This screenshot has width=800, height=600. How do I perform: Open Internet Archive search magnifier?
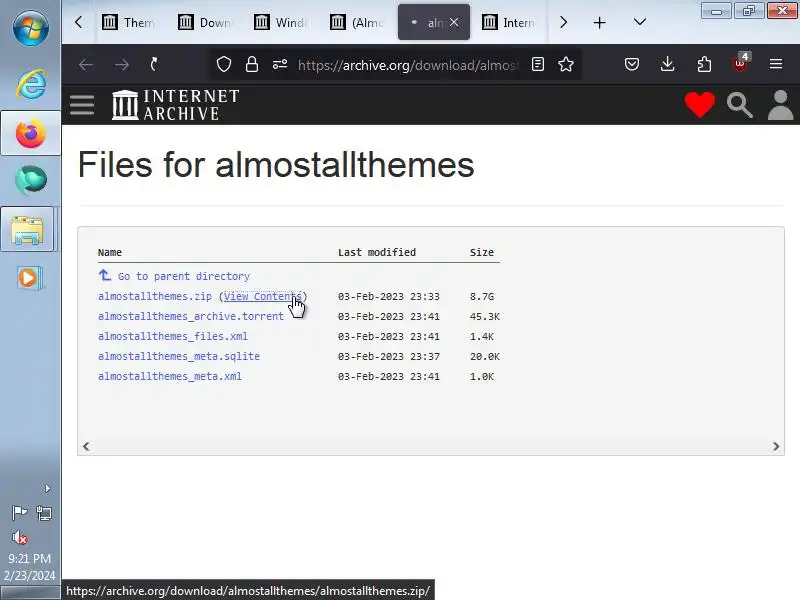click(x=740, y=105)
